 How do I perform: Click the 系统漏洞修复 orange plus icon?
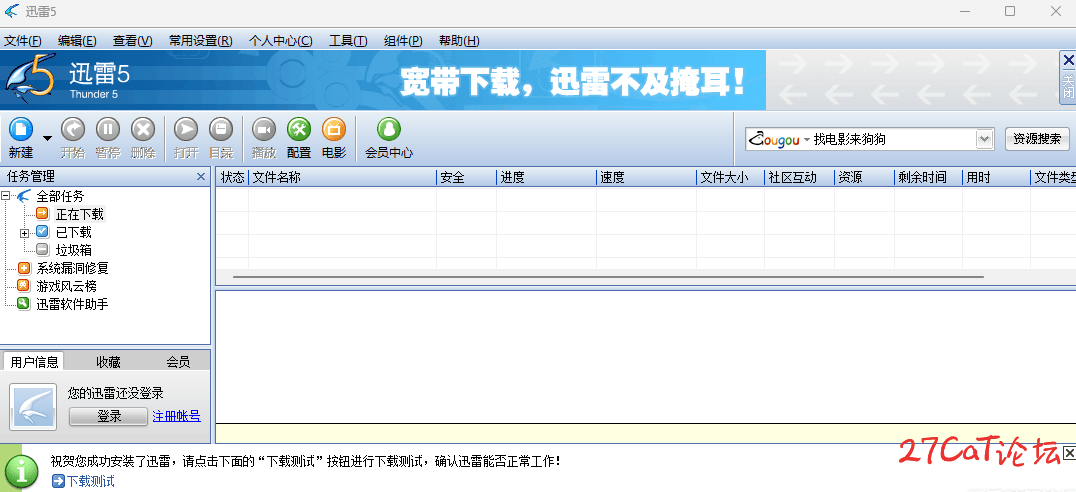click(x=23, y=268)
